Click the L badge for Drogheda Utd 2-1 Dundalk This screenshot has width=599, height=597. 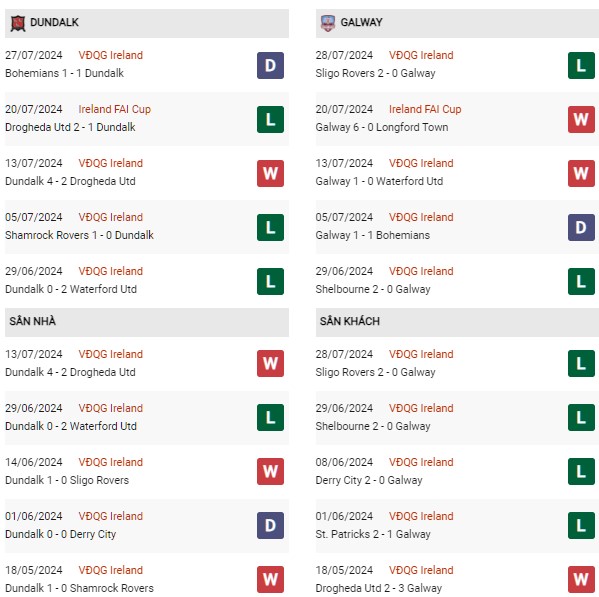[x=270, y=119]
